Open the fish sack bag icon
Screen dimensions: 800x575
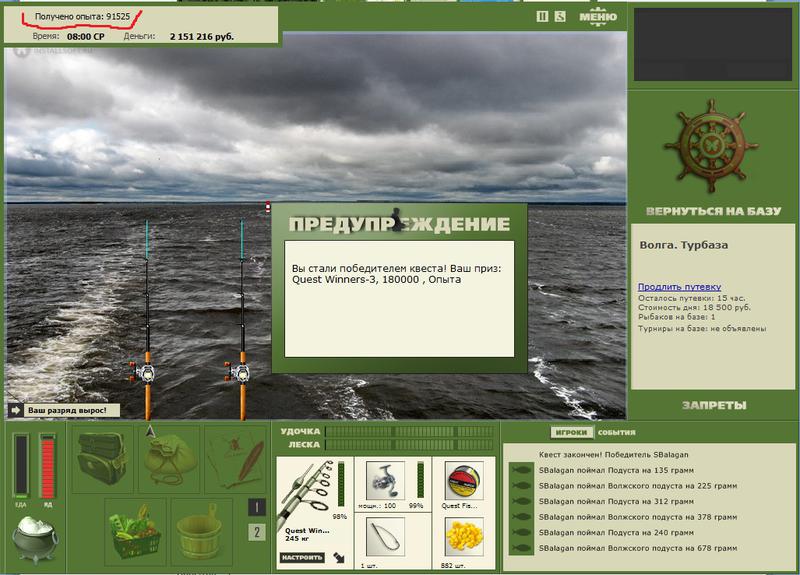tap(169, 459)
